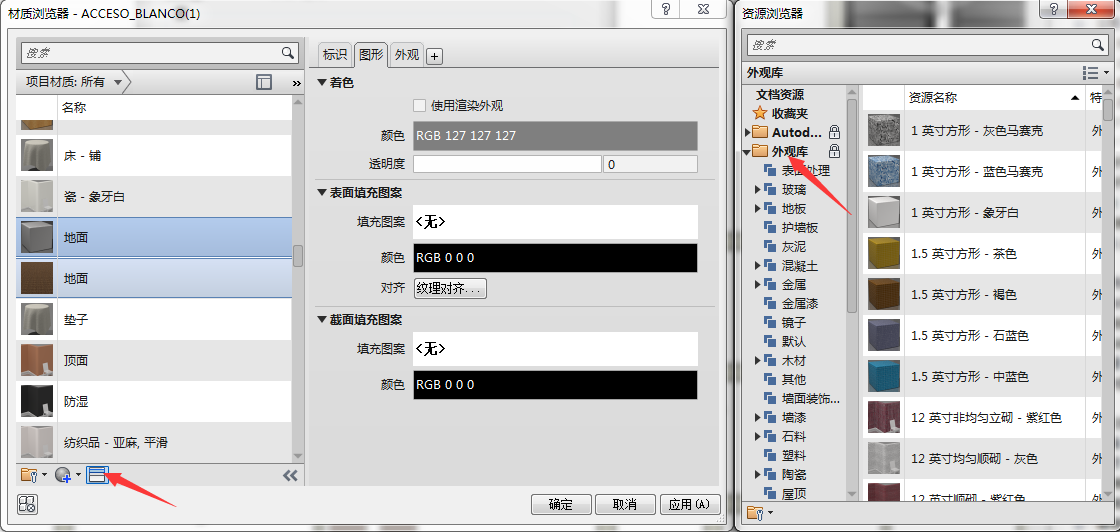This screenshot has height=532, width=1120.
Task: Expand the 混凝土 category
Action: 758,266
